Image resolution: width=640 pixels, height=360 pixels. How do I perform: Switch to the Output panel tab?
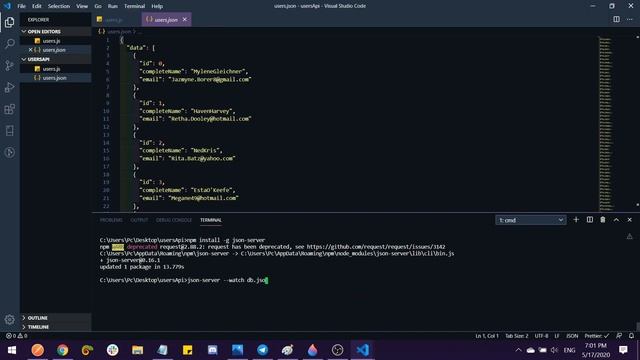(x=139, y=220)
